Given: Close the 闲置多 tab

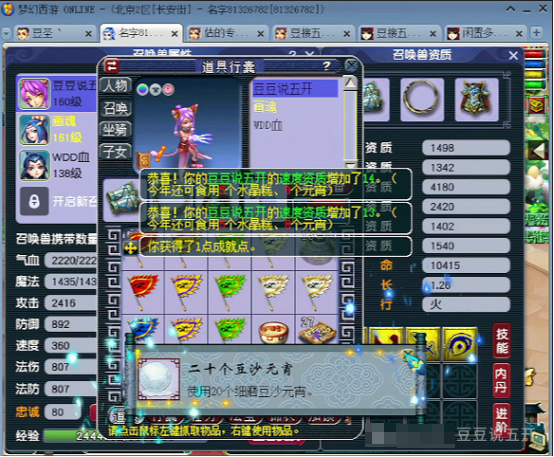Looking at the screenshot, I should (x=519, y=34).
